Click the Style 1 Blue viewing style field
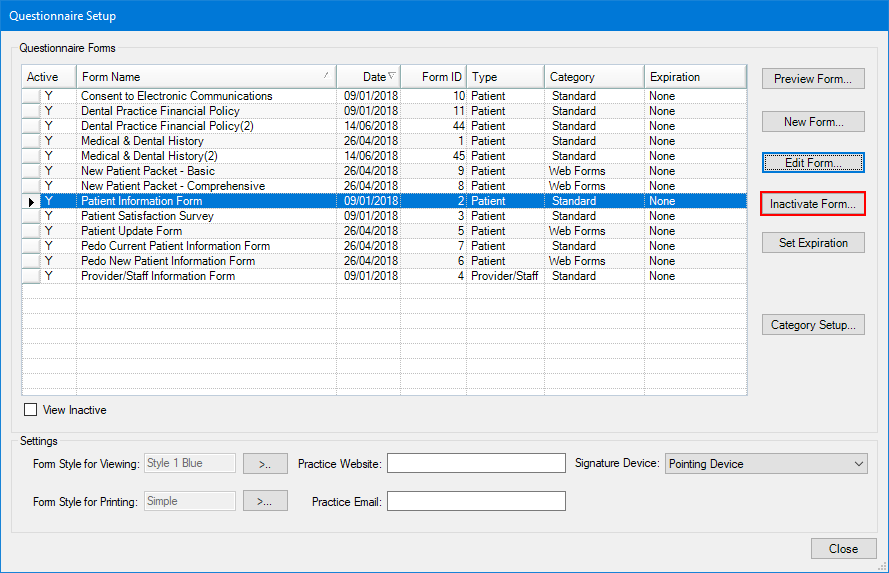The image size is (889, 573). click(x=190, y=463)
